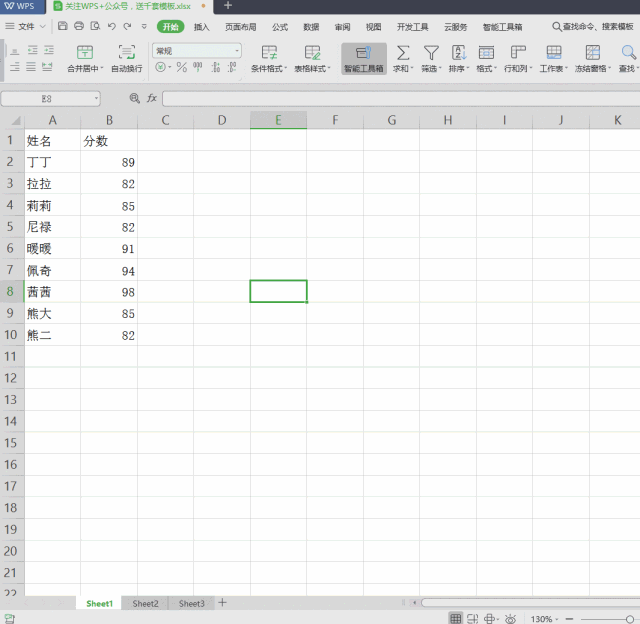
Task: Open the 格式 format button
Action: pos(486,59)
